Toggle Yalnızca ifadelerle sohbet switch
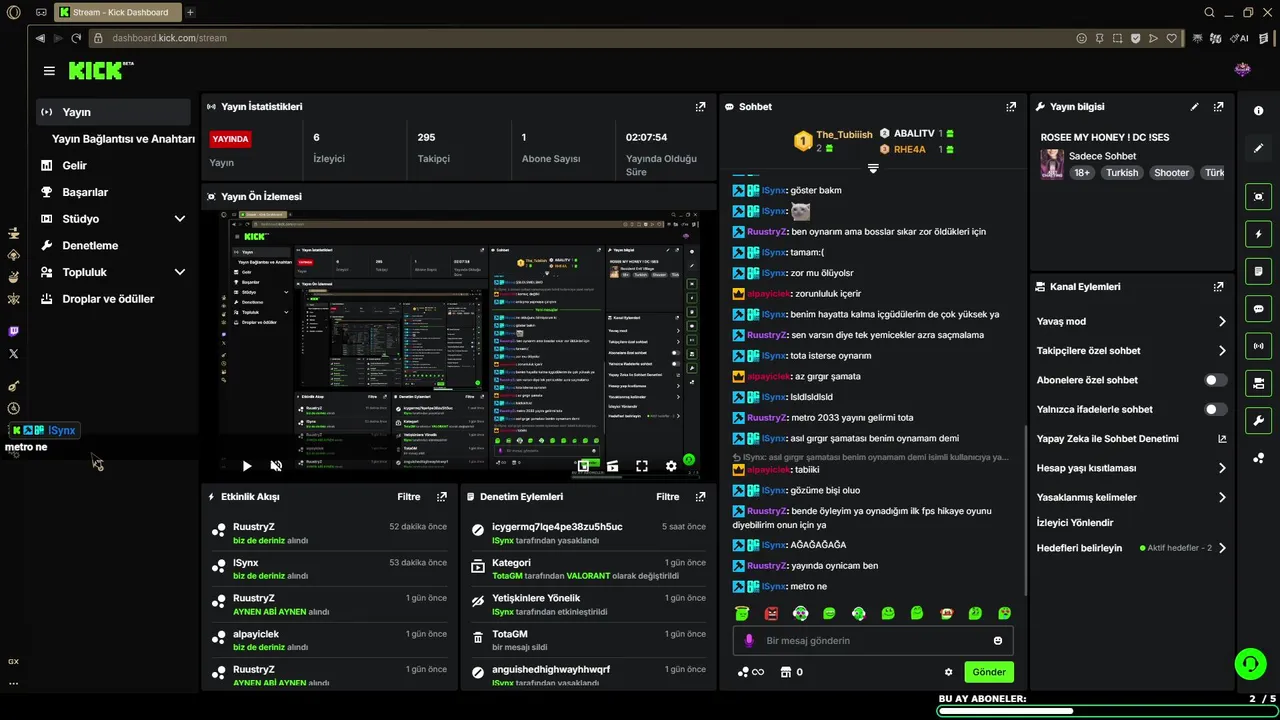 (x=1215, y=409)
